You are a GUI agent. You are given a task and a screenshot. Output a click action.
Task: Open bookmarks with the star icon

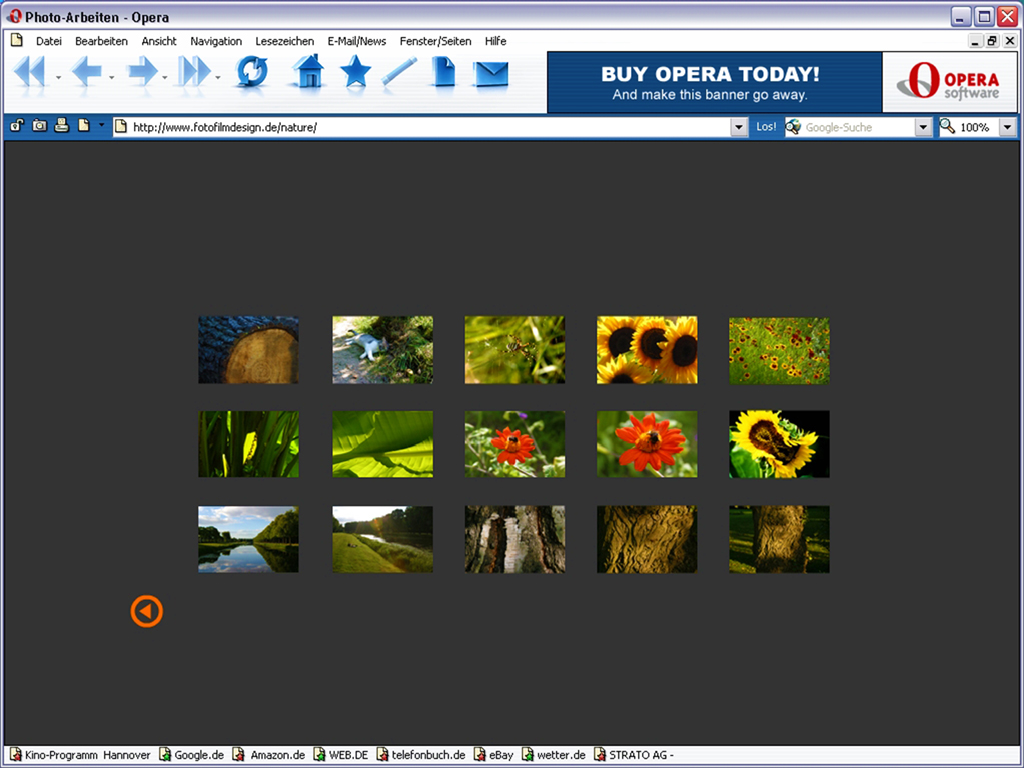coord(355,71)
